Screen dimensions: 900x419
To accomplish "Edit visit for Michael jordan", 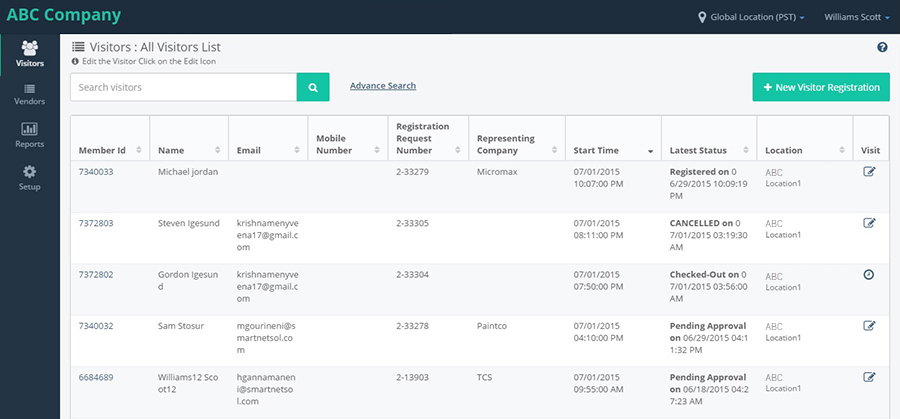I will (x=870, y=172).
